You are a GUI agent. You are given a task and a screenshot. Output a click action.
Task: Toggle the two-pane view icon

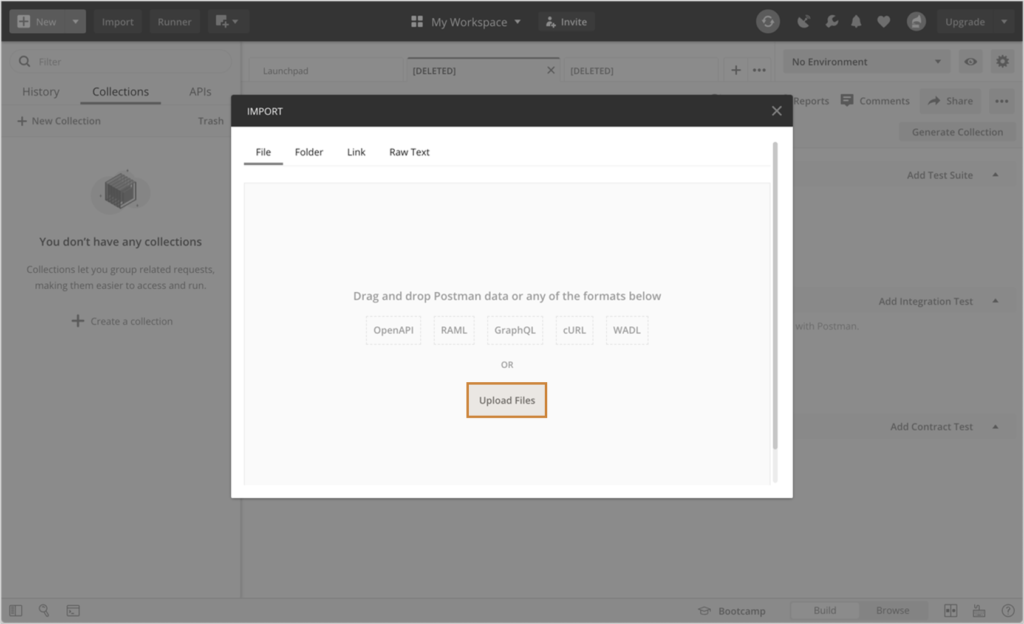tap(951, 610)
